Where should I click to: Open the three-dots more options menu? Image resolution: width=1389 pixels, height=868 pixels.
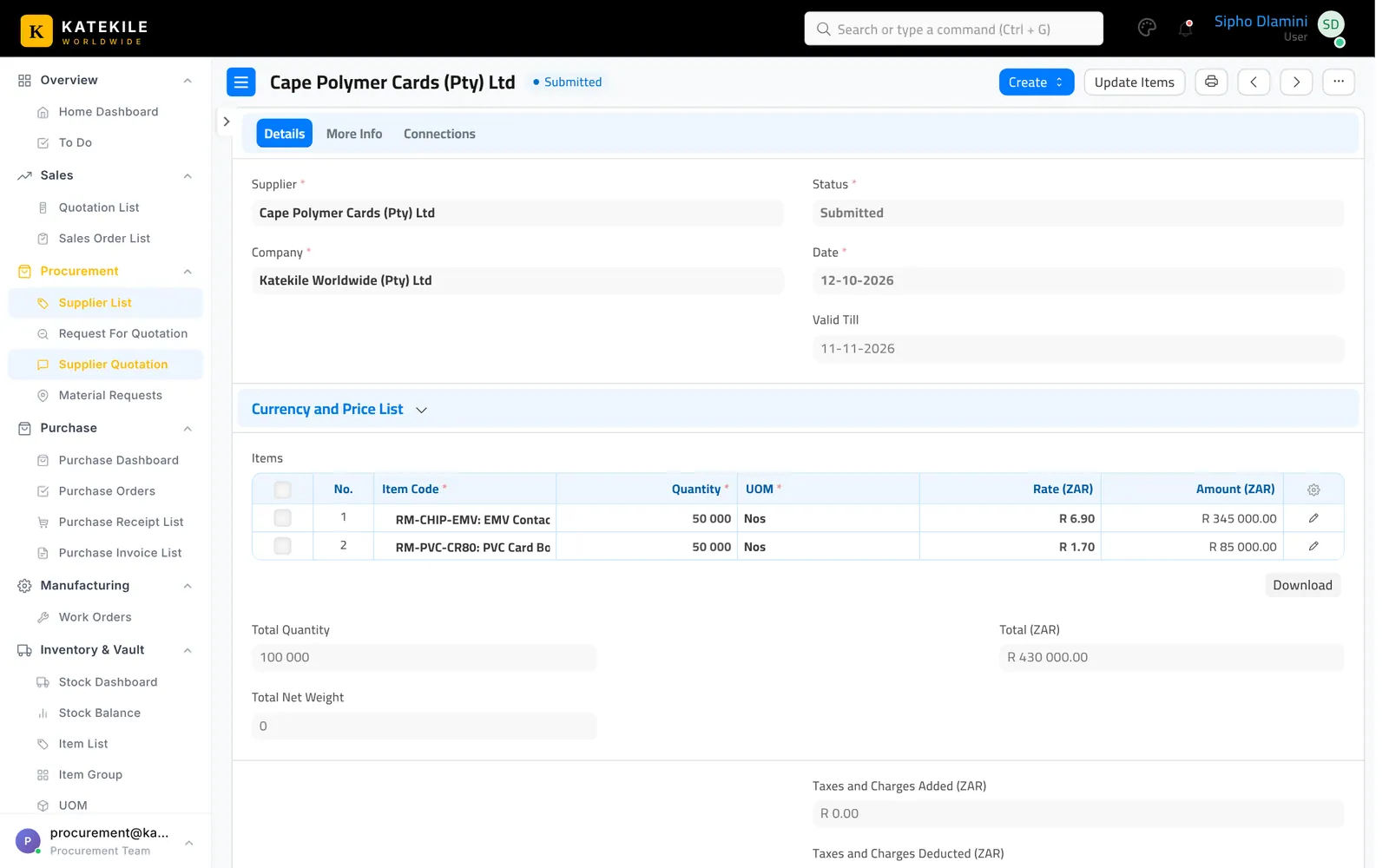pyautogui.click(x=1339, y=82)
